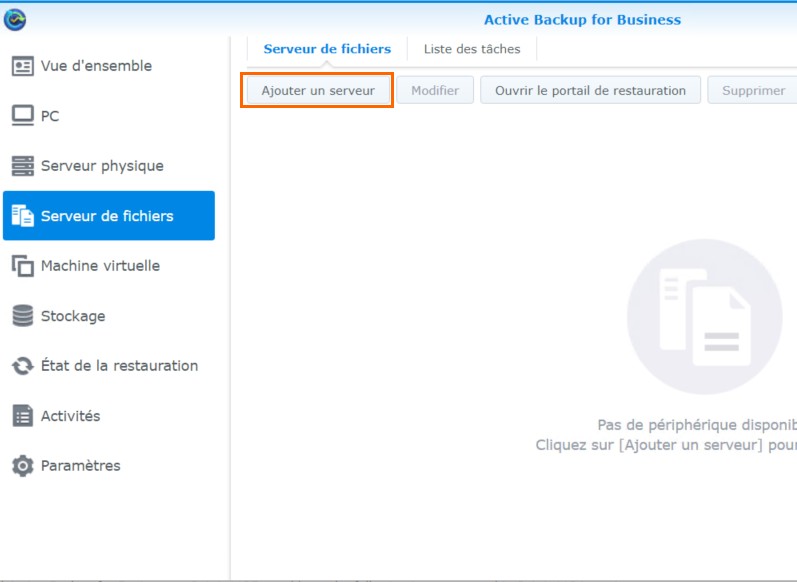
Task: Click the highlighted Serveur de fichiers sidebar icon
Action: pyautogui.click(x=22, y=216)
